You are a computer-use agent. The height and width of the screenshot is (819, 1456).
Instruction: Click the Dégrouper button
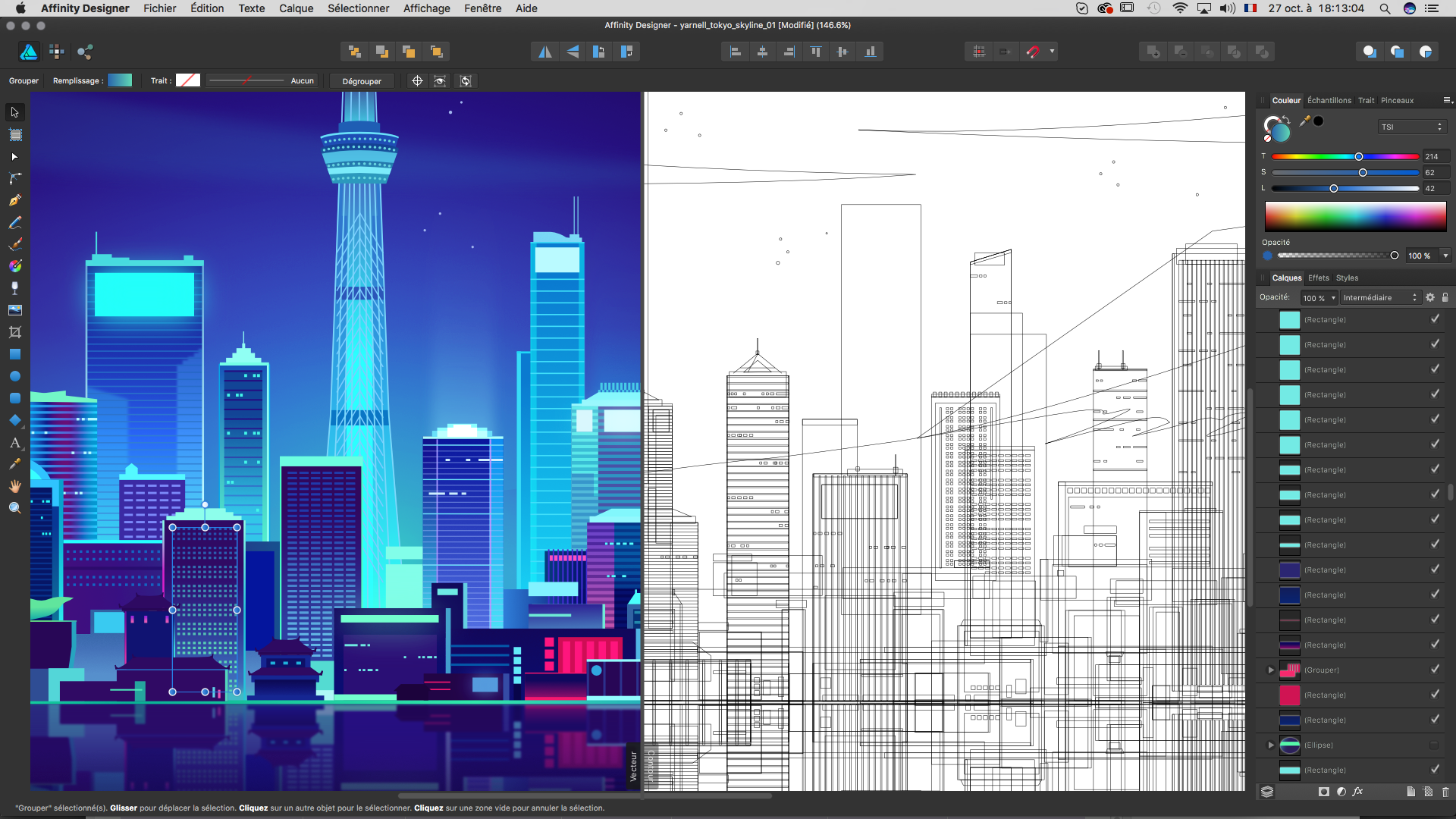click(362, 81)
